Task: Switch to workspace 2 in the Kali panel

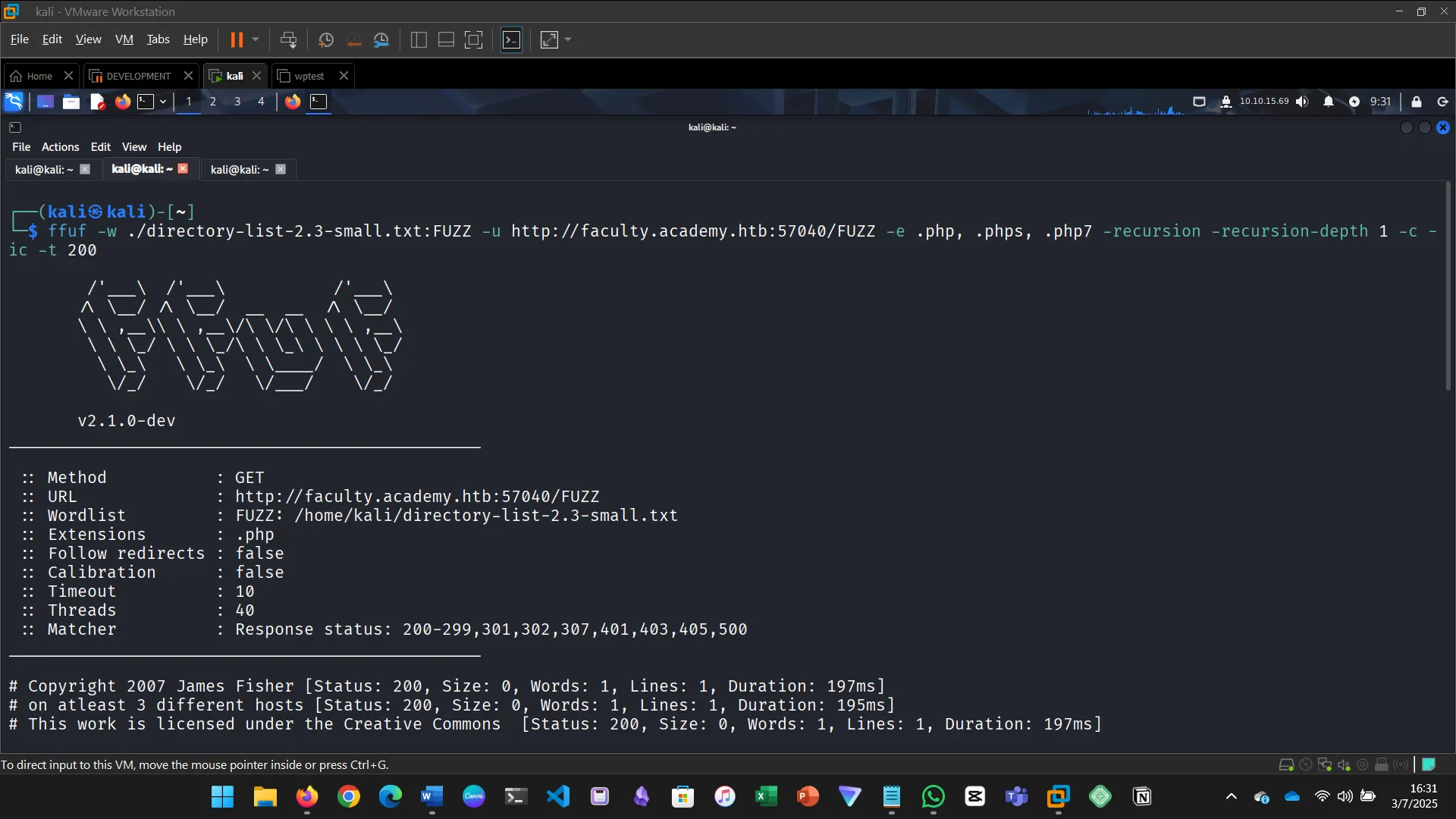Action: pyautogui.click(x=213, y=102)
